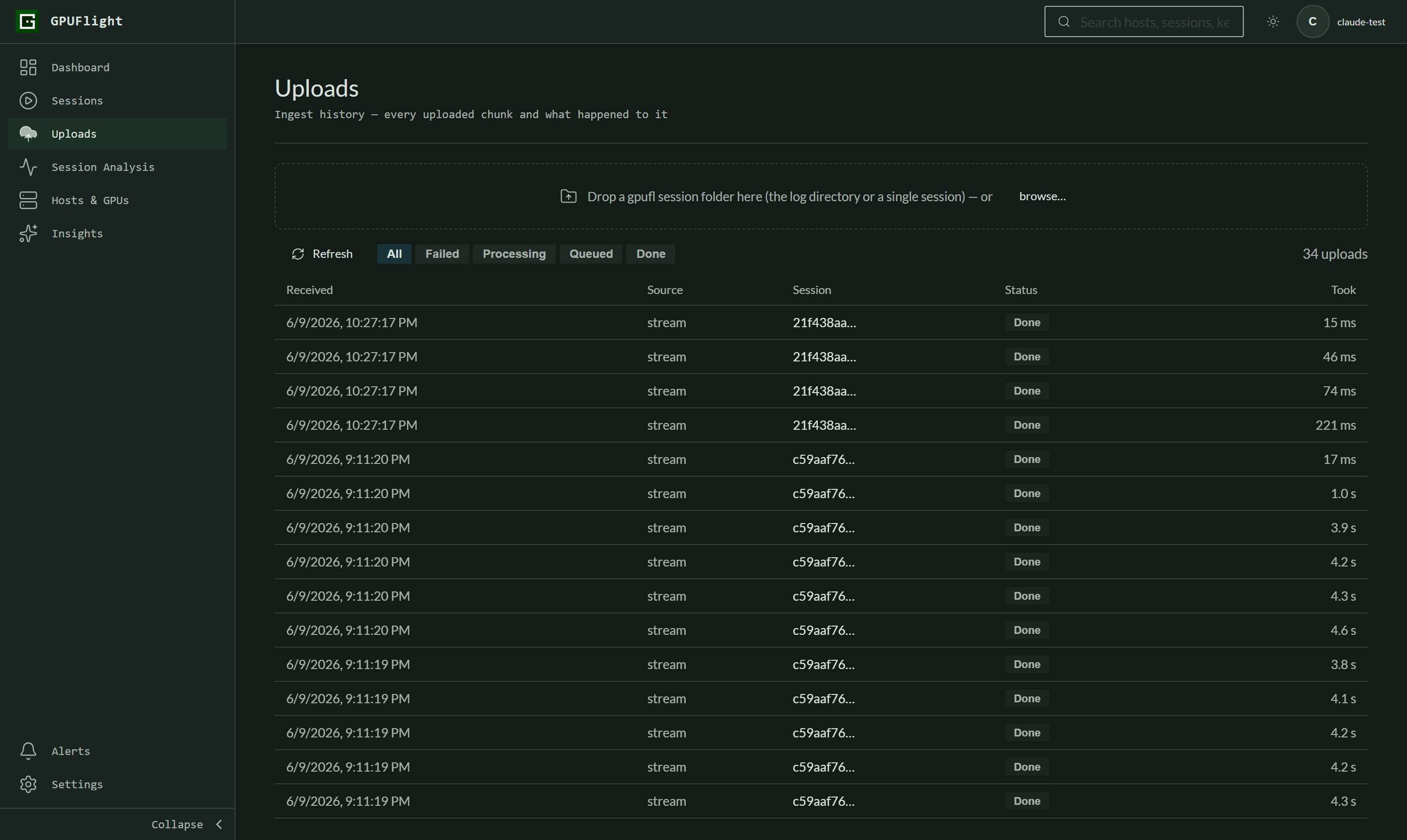Image resolution: width=1407 pixels, height=840 pixels.
Task: Click the search magnifier icon
Action: pyautogui.click(x=1064, y=22)
